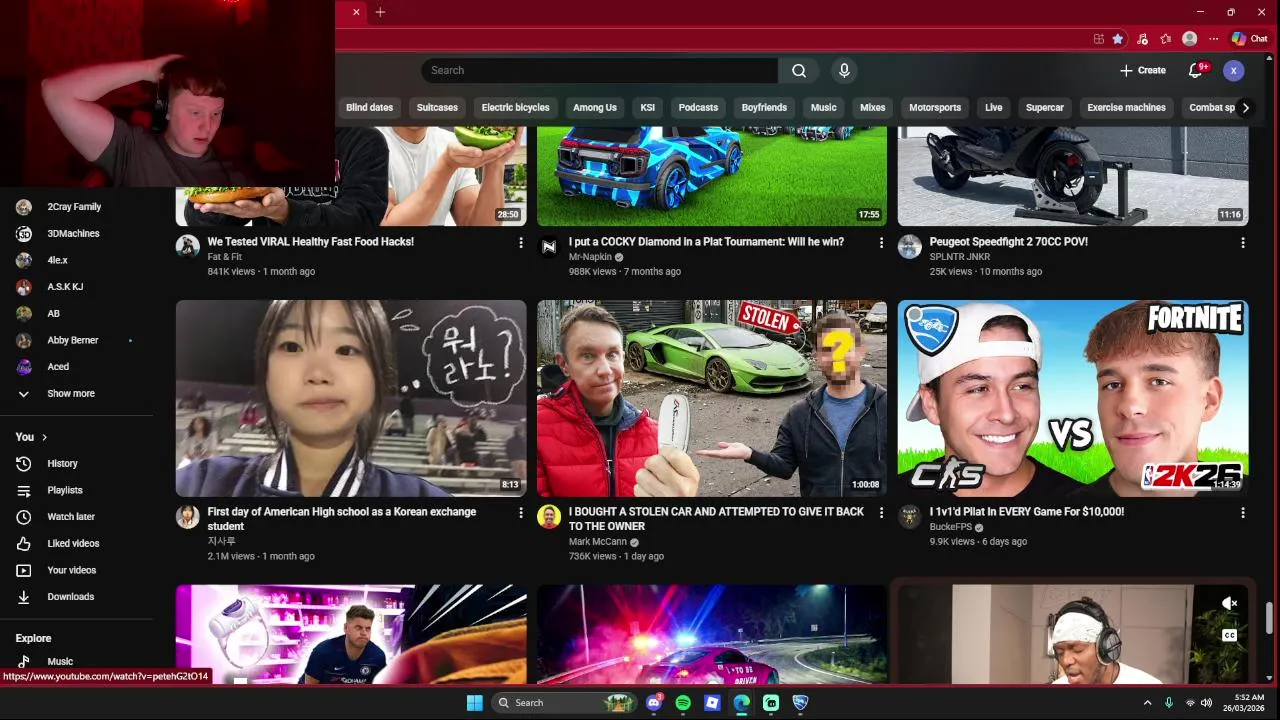Viewport: 1280px width, 720px height.
Task: Open a new browser tab
Action: pos(380,12)
